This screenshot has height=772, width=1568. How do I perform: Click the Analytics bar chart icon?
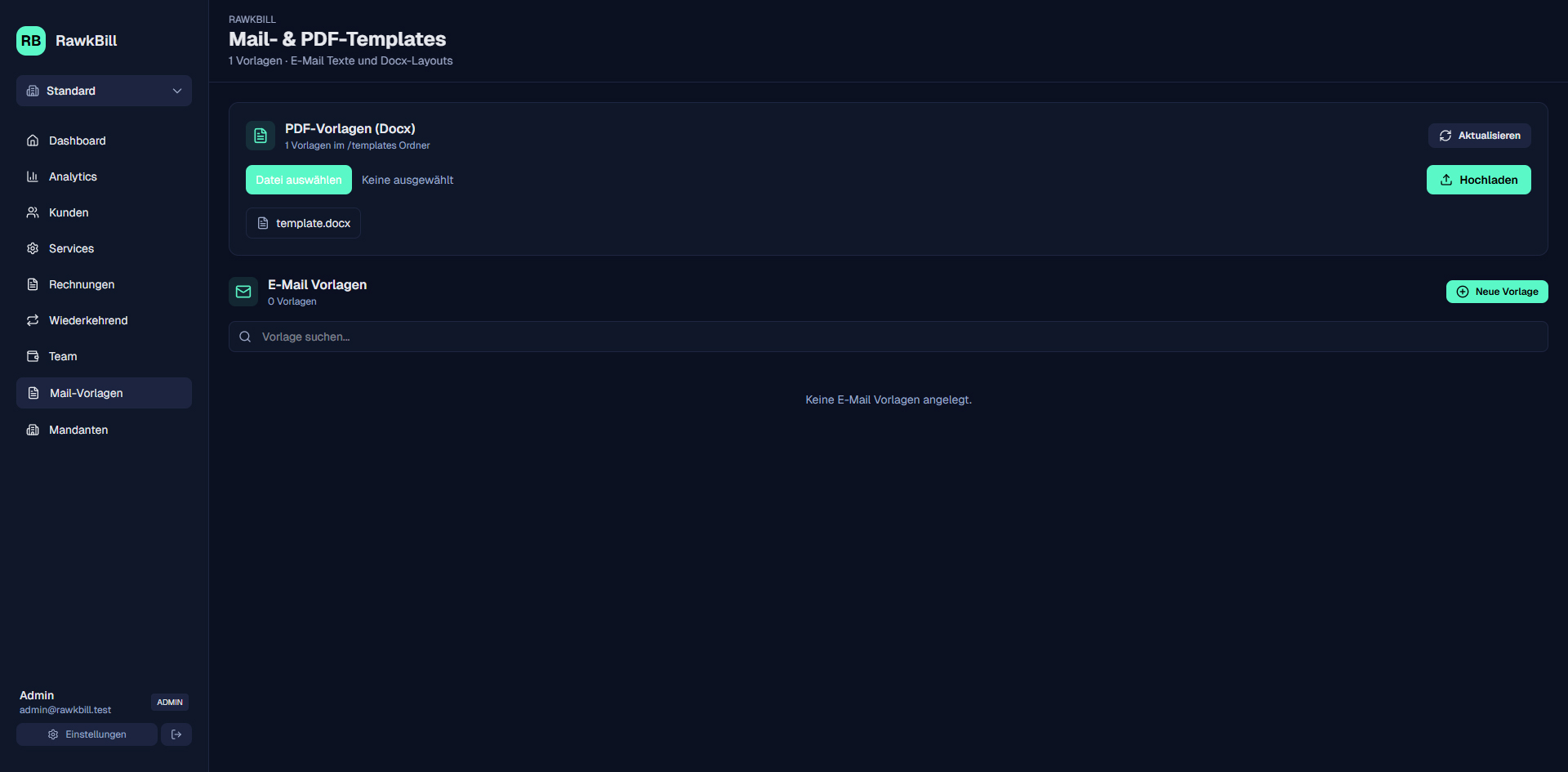[x=33, y=176]
